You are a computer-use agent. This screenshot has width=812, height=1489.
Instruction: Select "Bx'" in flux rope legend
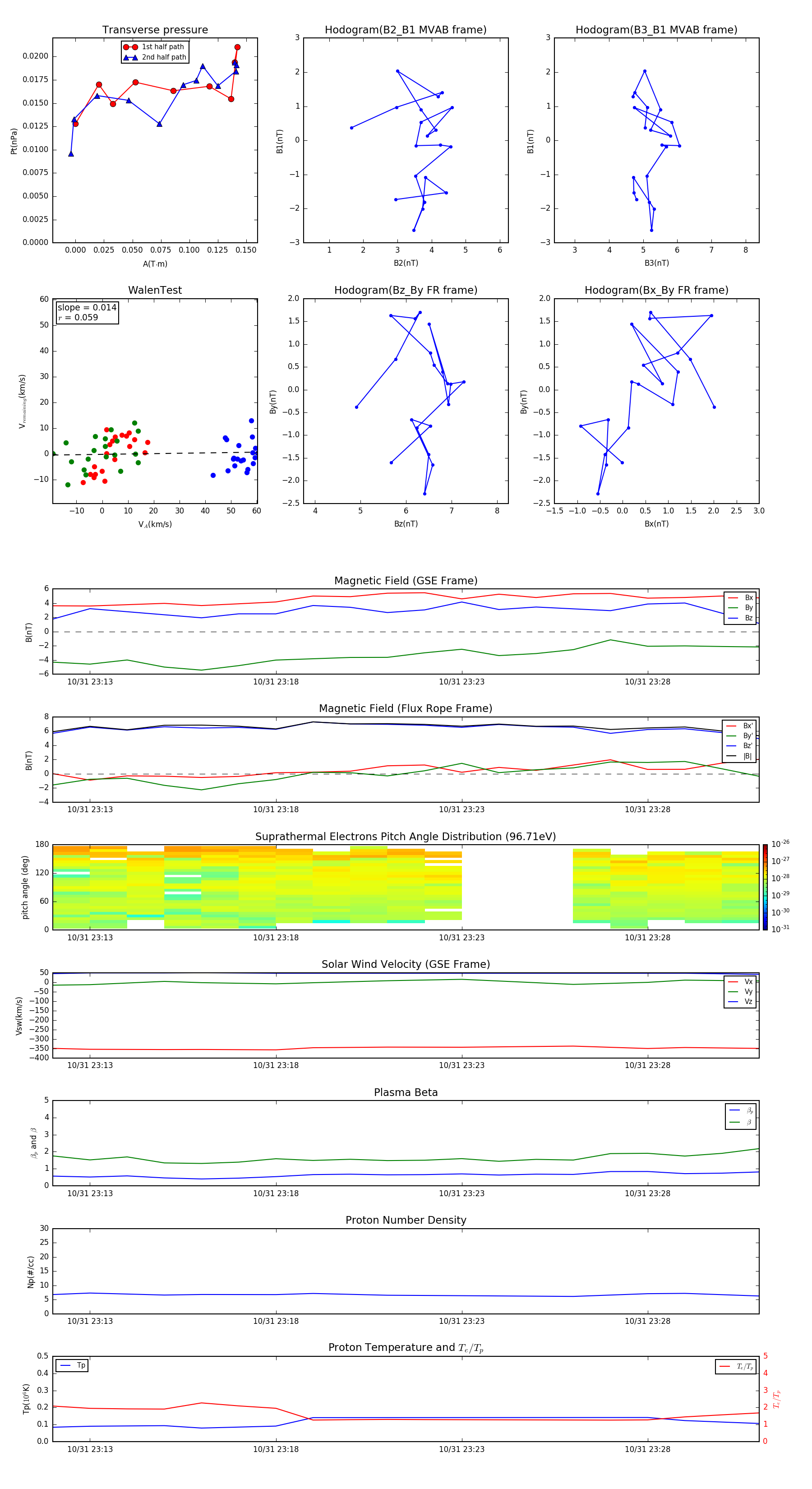(x=740, y=726)
